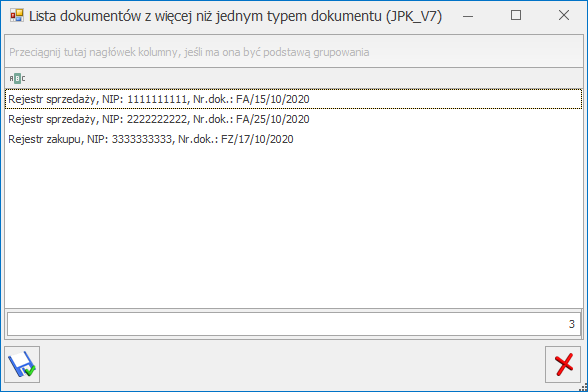This screenshot has height=392, width=588.
Task: Select row with NIP 1111111111 FA/15/10/2020
Action: click(x=294, y=99)
